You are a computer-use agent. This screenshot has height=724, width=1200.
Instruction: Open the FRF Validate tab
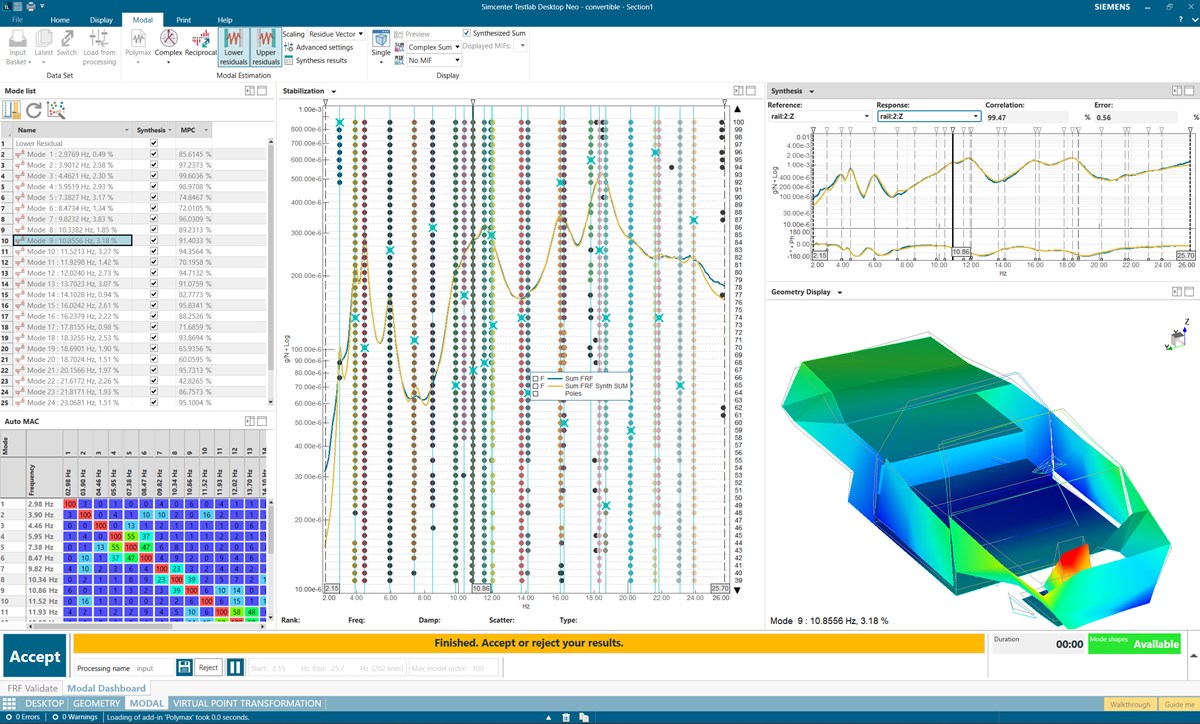[32, 688]
